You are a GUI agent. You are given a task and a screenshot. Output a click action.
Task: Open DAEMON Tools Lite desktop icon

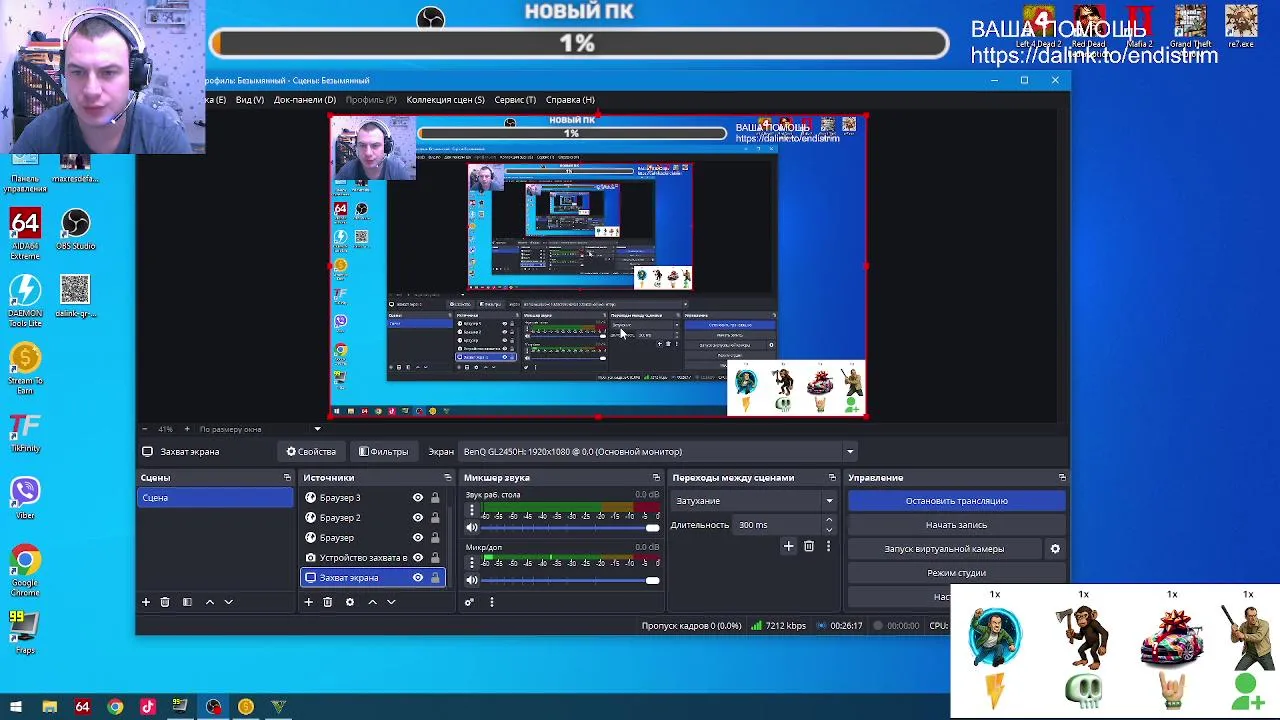click(25, 301)
